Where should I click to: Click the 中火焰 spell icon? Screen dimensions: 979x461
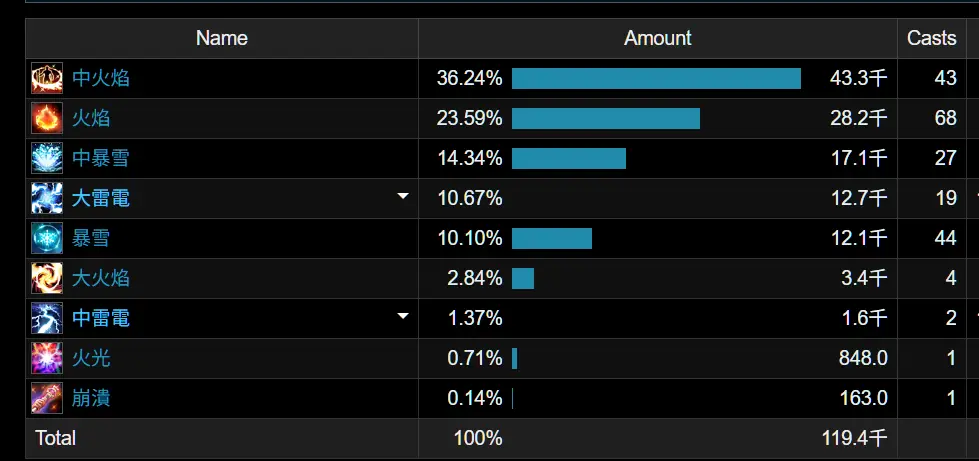click(47, 78)
